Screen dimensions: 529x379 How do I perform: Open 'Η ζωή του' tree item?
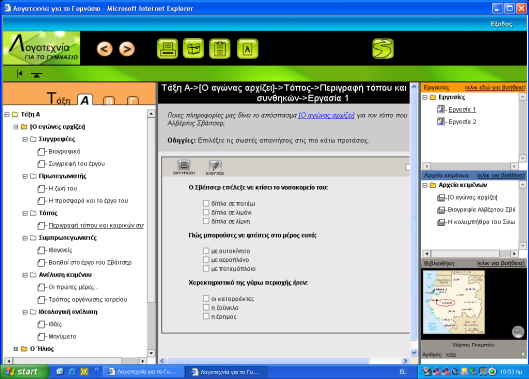point(63,188)
